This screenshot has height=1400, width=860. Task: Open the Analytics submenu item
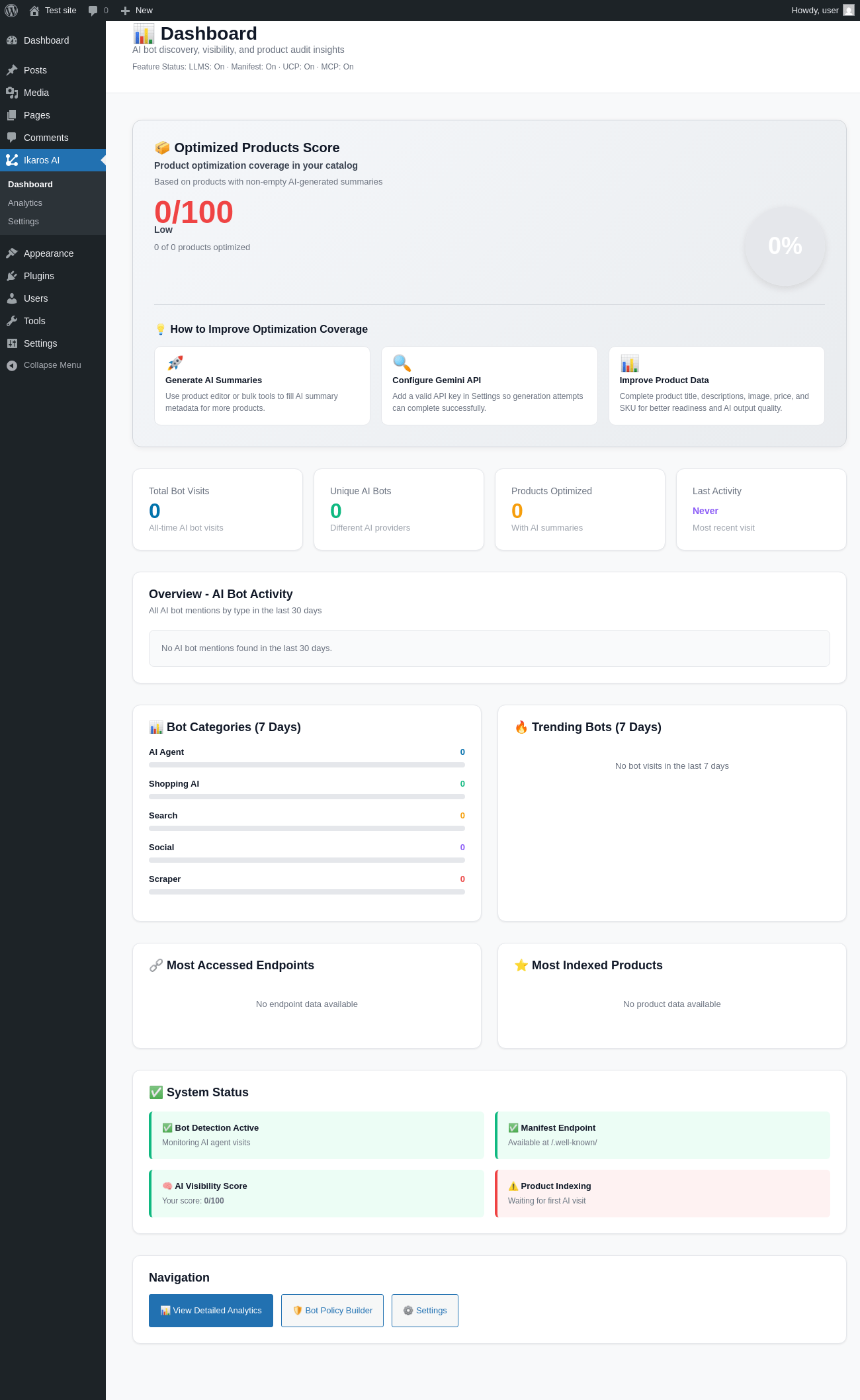[25, 203]
